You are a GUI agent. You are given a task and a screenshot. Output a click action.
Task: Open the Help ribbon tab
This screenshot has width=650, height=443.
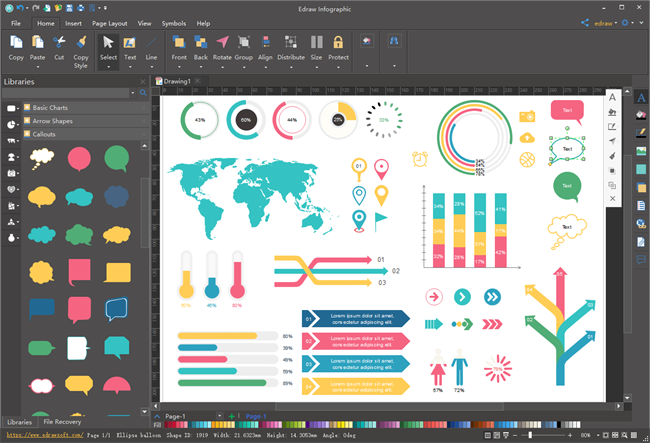pyautogui.click(x=203, y=23)
